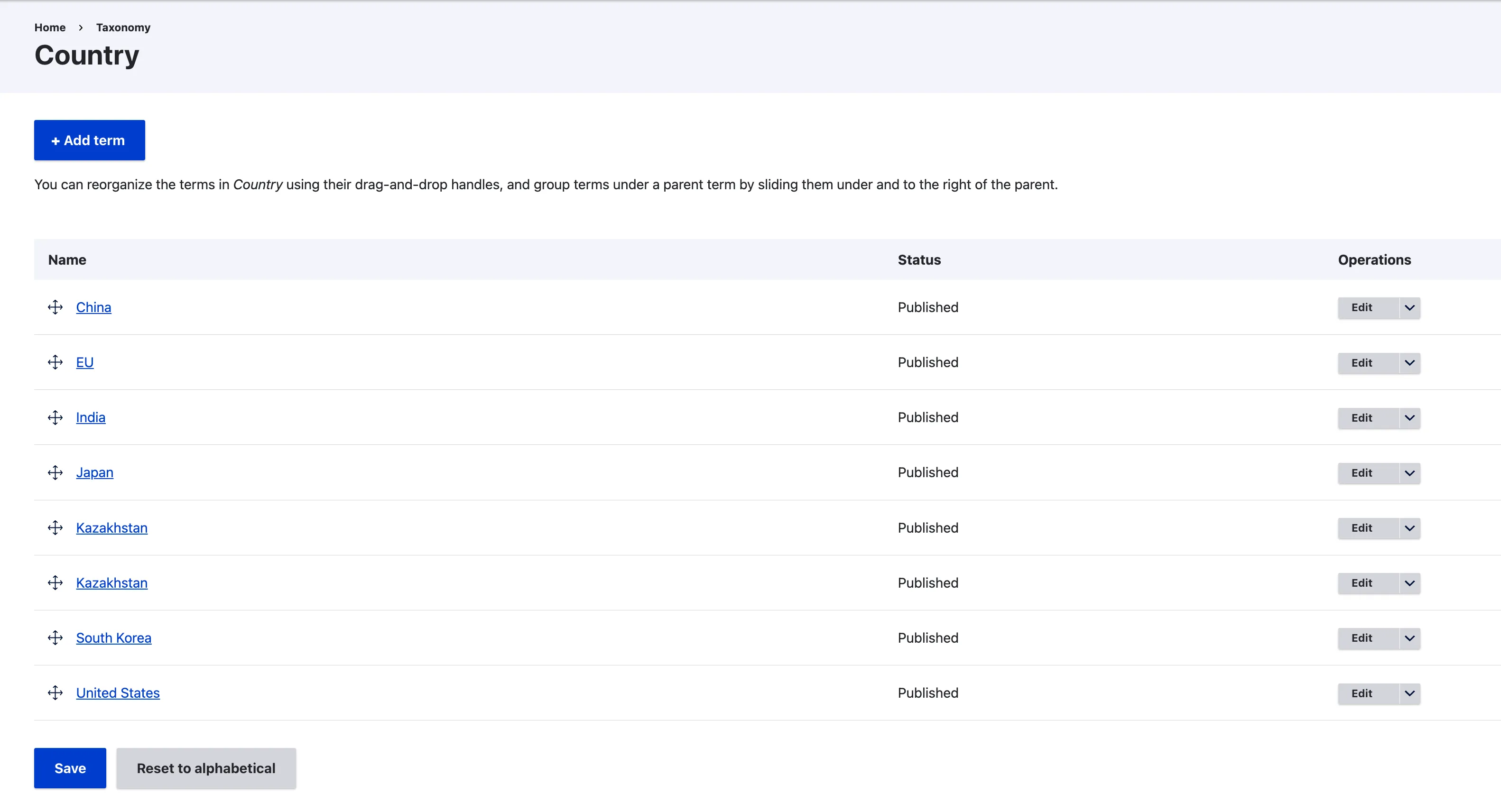Click the drag handle next to China
Viewport: 1501px width, 812px height.
(x=56, y=307)
